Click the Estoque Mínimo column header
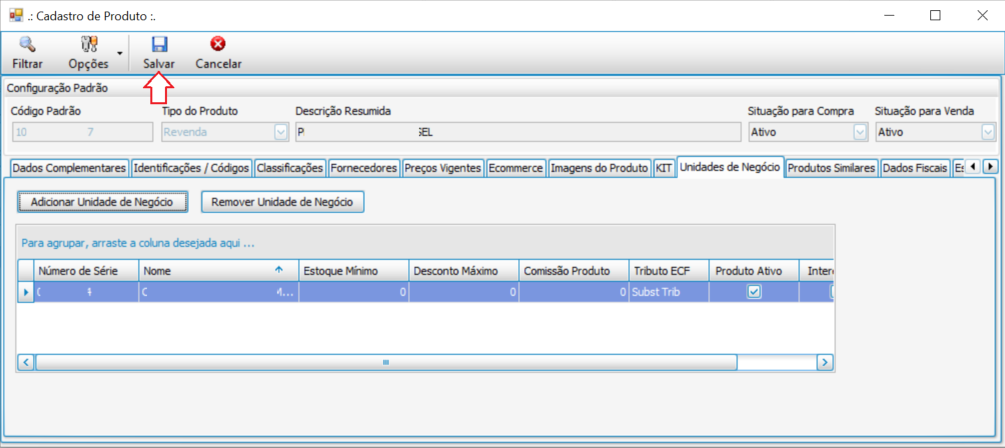The height and width of the screenshot is (448, 1005). (354, 270)
